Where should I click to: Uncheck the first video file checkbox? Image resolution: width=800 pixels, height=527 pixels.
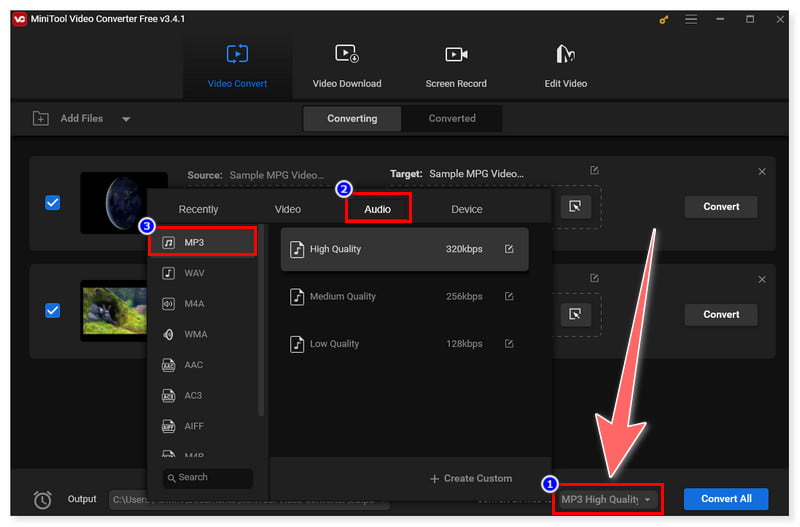point(53,202)
